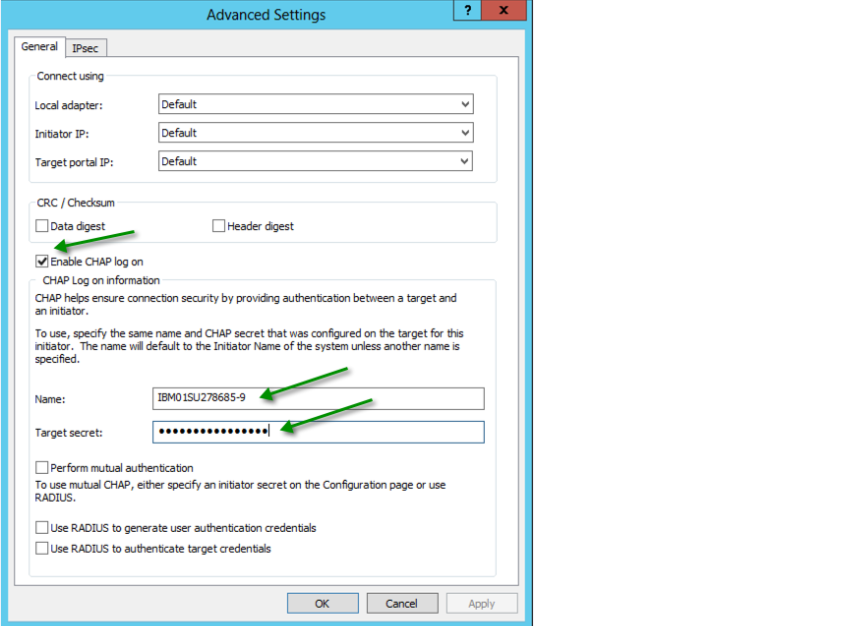This screenshot has width=864, height=626.
Task: Click the Advanced Settings title bar
Action: [265, 15]
